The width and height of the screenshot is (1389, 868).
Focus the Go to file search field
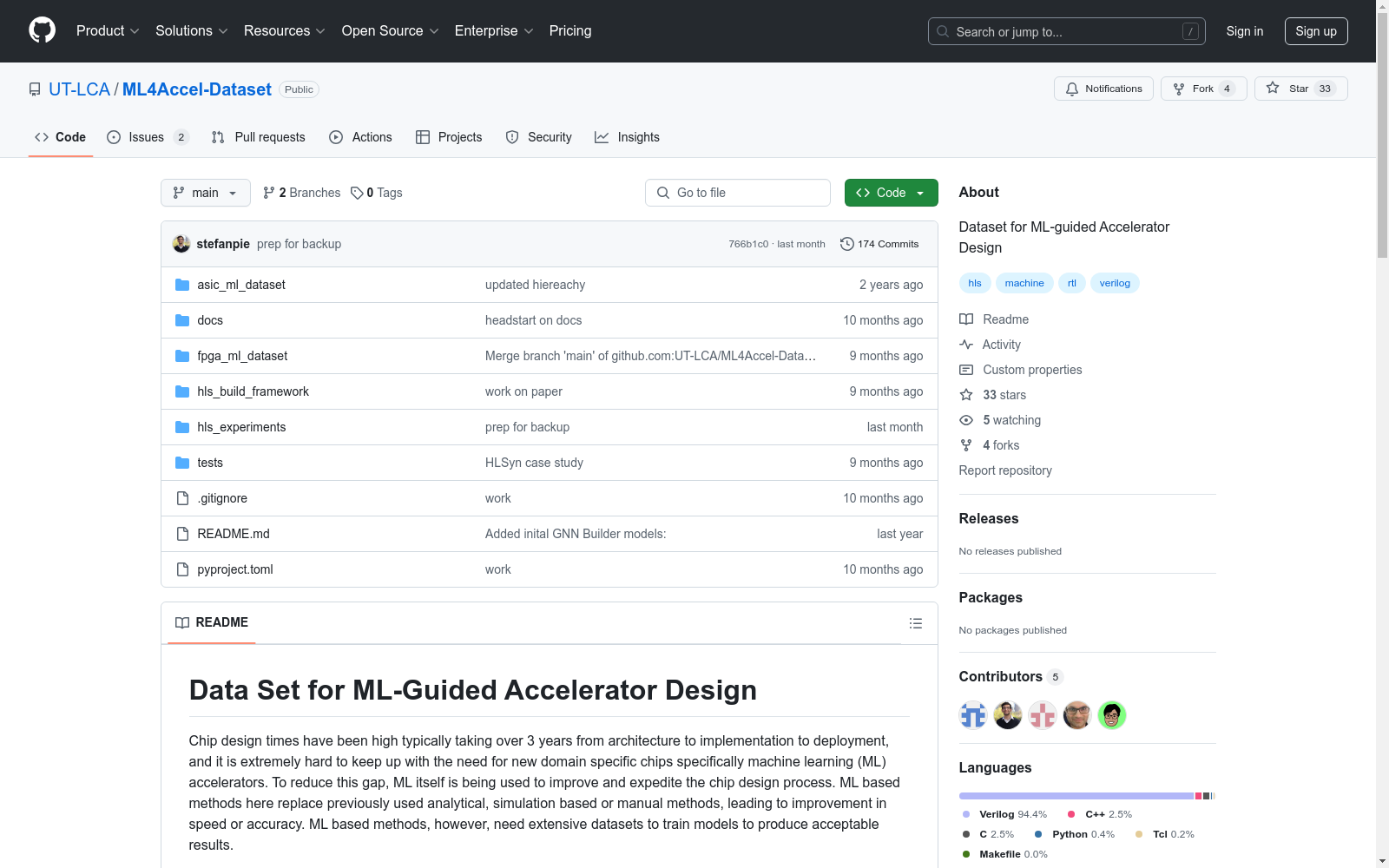(x=738, y=193)
